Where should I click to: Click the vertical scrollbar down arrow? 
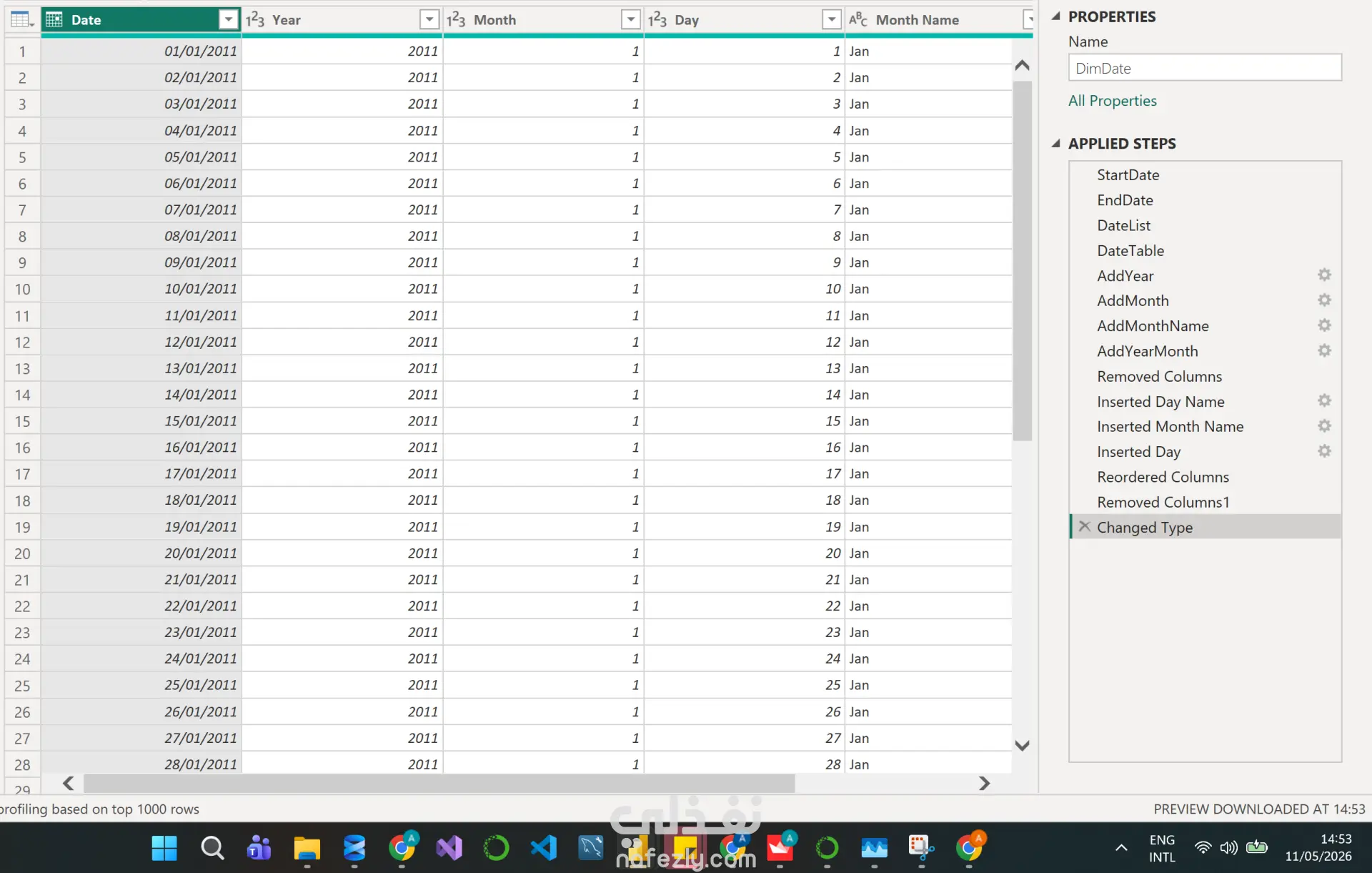coord(1022,745)
